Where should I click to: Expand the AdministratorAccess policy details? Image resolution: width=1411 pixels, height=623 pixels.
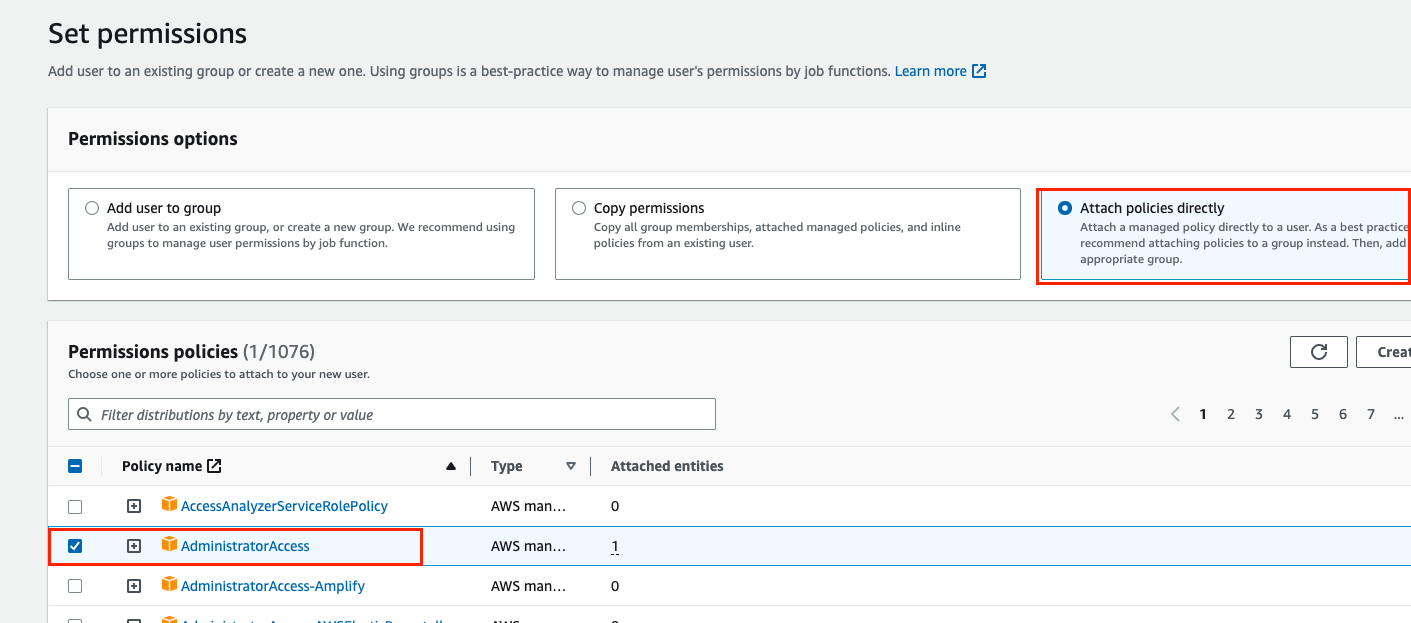click(134, 546)
